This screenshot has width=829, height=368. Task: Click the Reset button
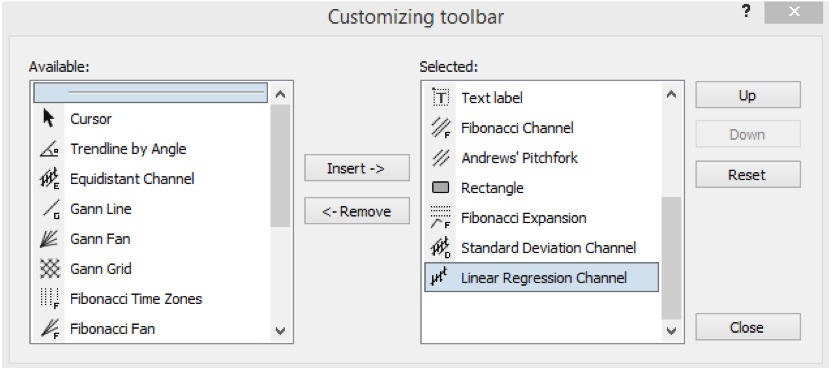click(x=748, y=174)
